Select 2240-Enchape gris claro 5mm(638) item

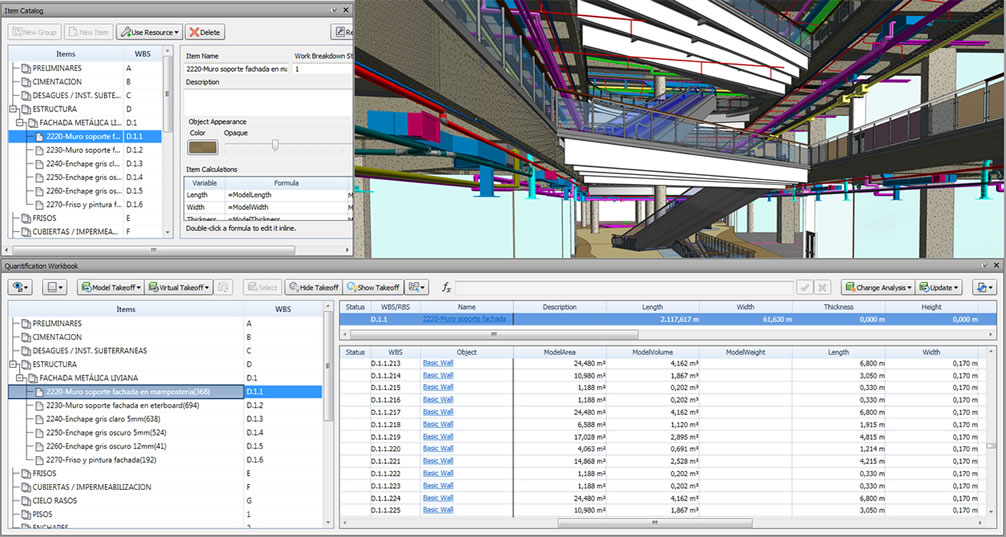(103, 419)
